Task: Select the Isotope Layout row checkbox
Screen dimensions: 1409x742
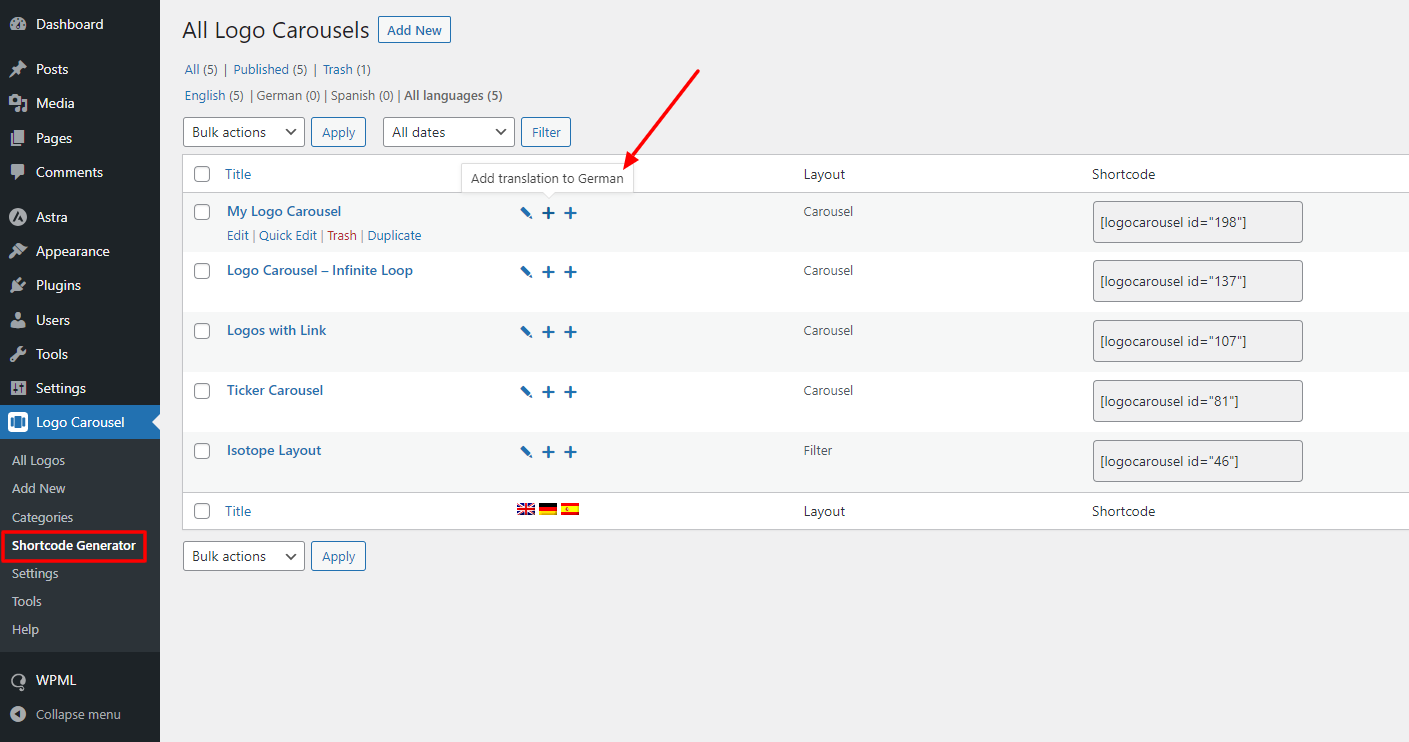Action: pyautogui.click(x=202, y=451)
